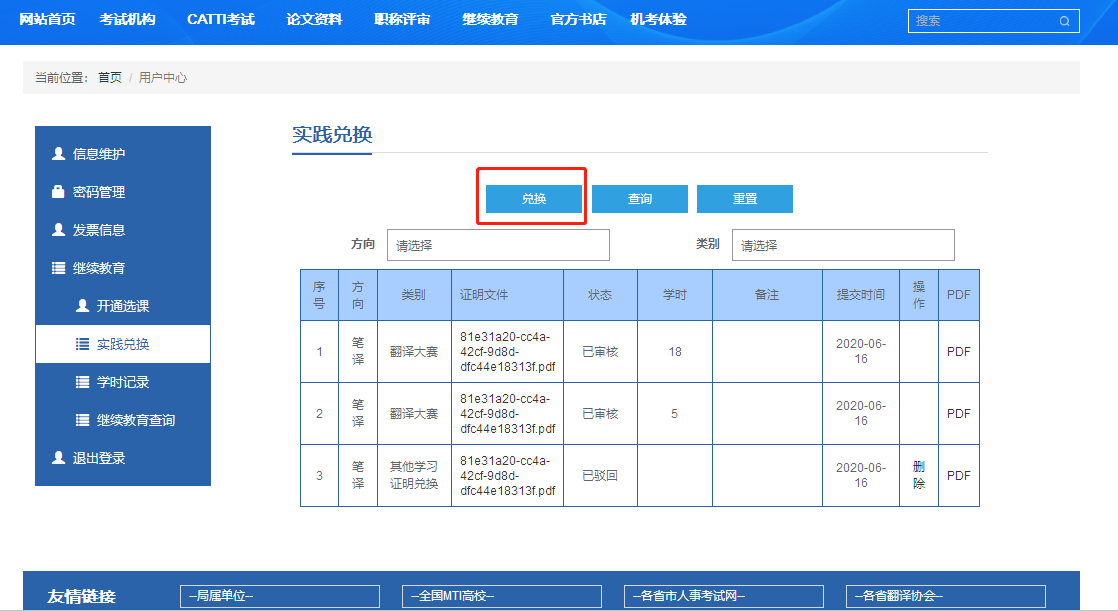1118x611 pixels.
Task: Click 首页 in the breadcrumb
Action: coord(110,78)
